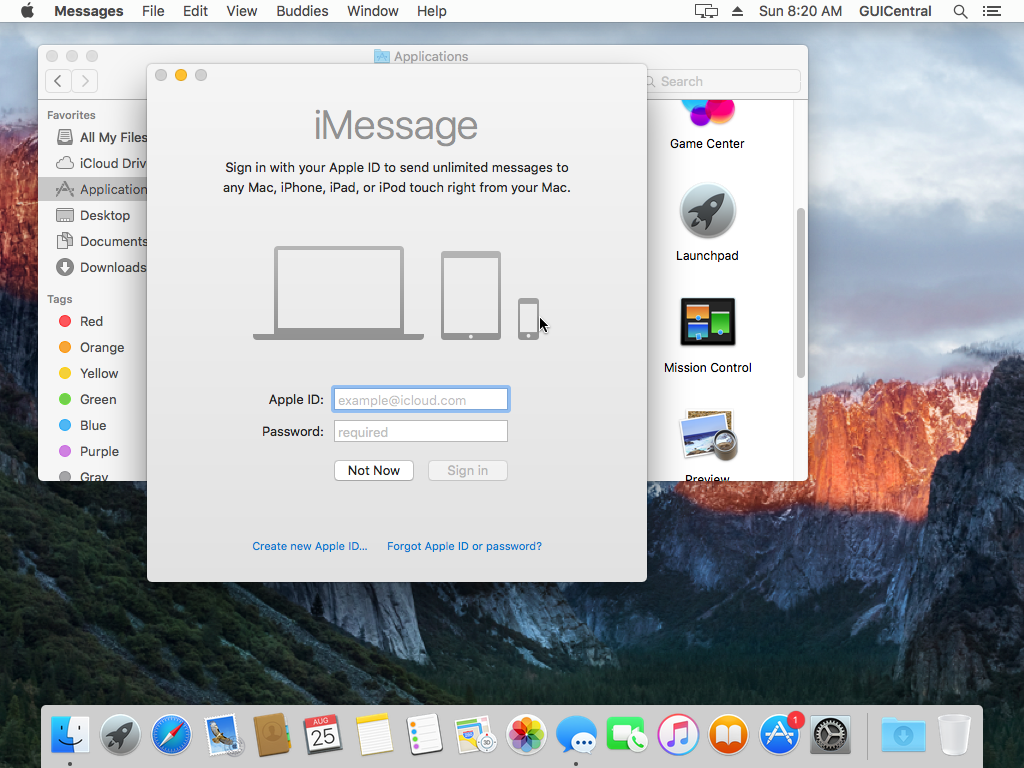Open Notification Center from menu bar

tap(992, 11)
